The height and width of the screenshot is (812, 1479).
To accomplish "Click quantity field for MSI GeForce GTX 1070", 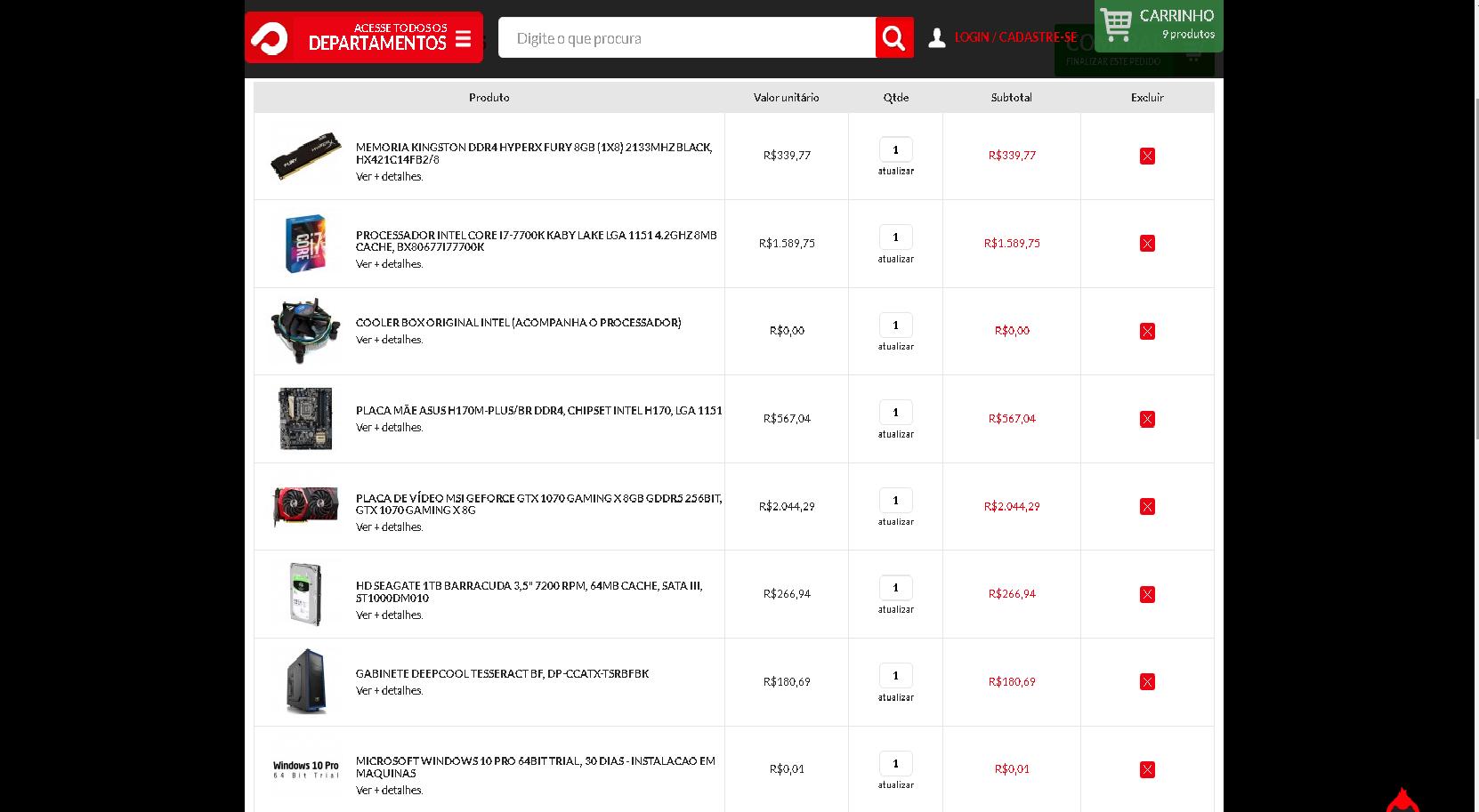I will pyautogui.click(x=896, y=500).
